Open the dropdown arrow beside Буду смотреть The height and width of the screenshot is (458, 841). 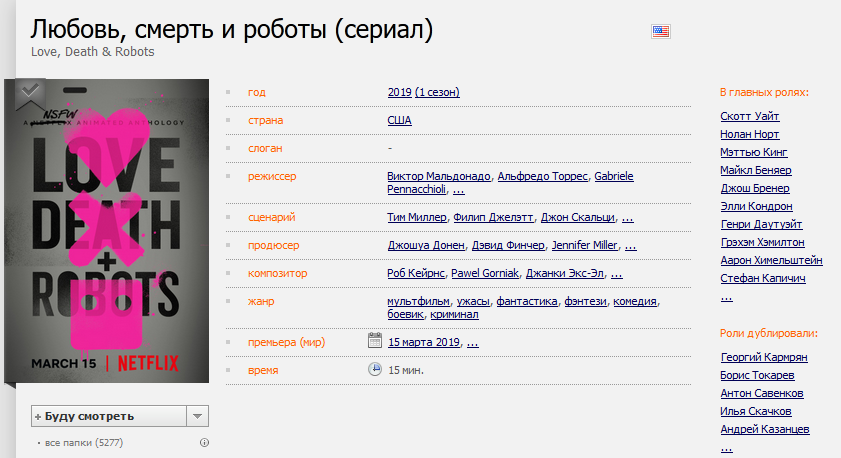click(x=197, y=416)
